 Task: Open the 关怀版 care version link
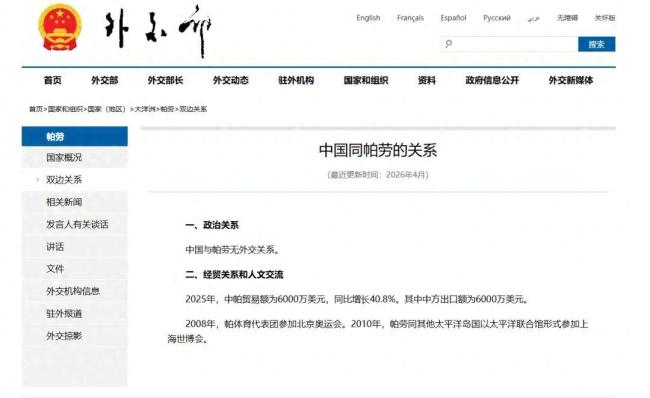point(605,18)
